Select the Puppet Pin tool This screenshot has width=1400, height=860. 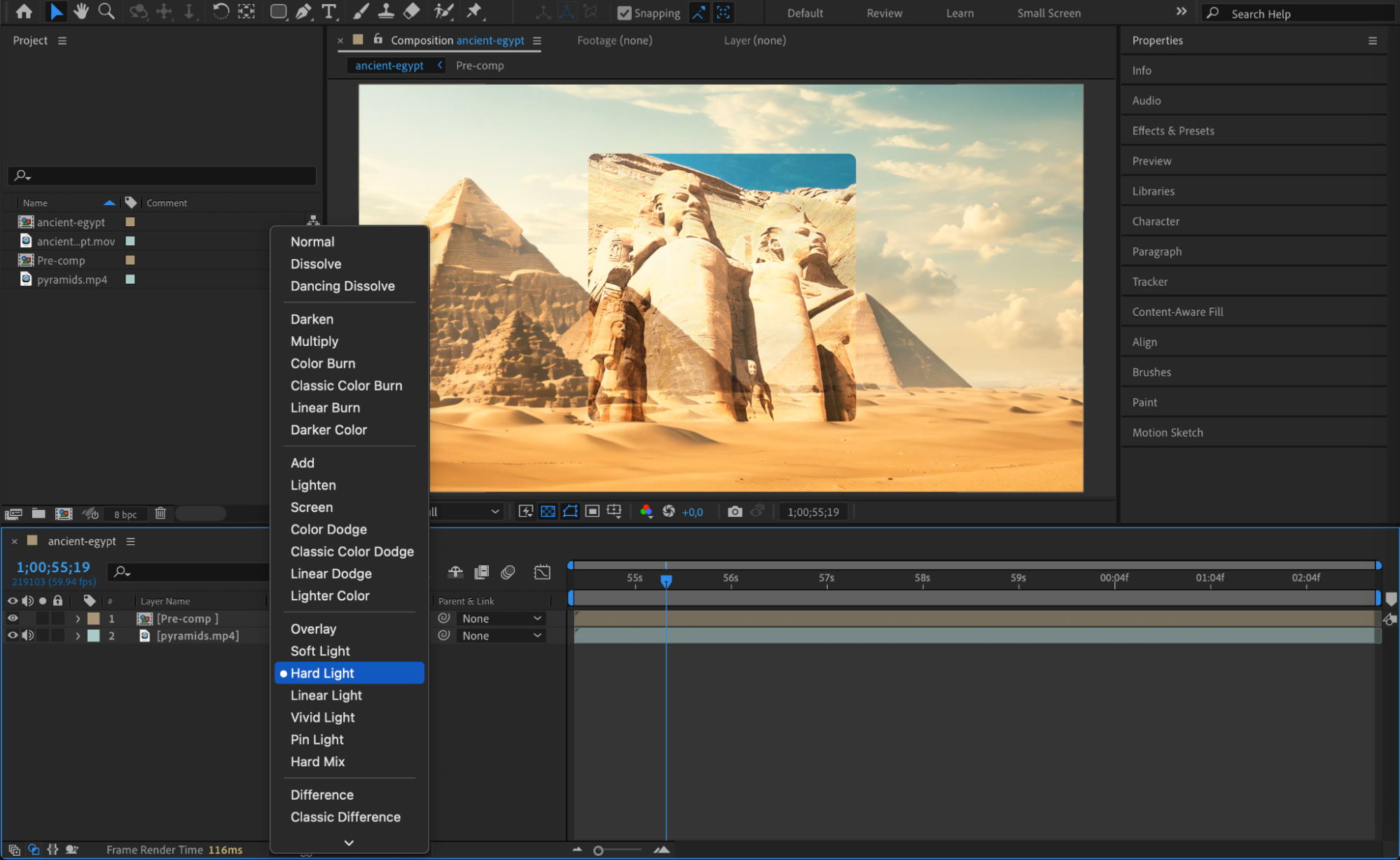(x=474, y=11)
